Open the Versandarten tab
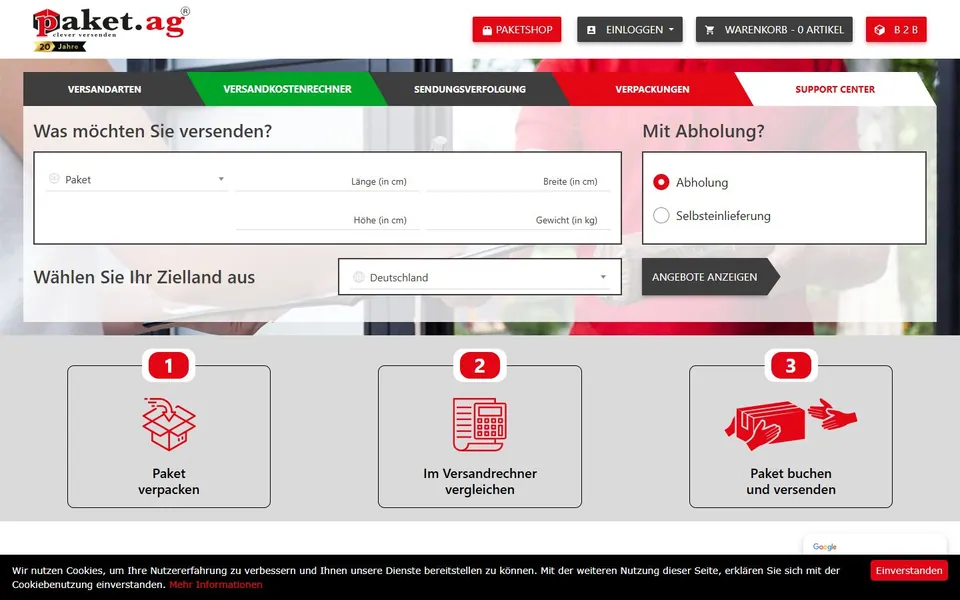Viewport: 960px width, 600px height. click(x=105, y=89)
